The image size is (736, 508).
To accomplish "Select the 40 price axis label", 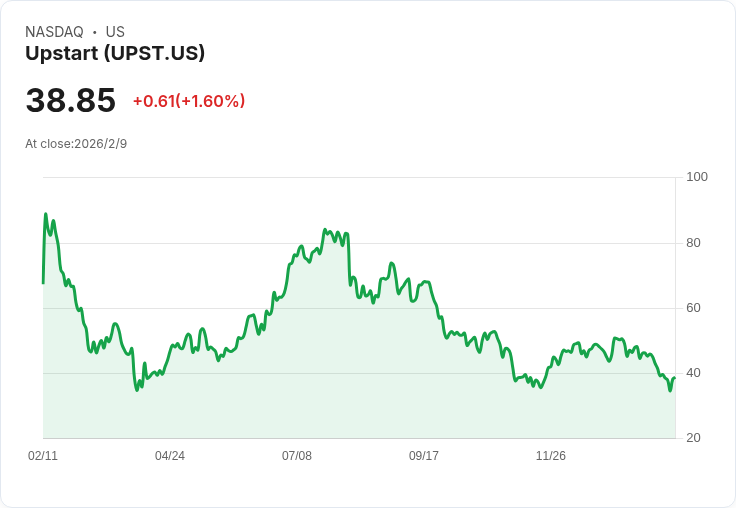I will click(x=694, y=373).
